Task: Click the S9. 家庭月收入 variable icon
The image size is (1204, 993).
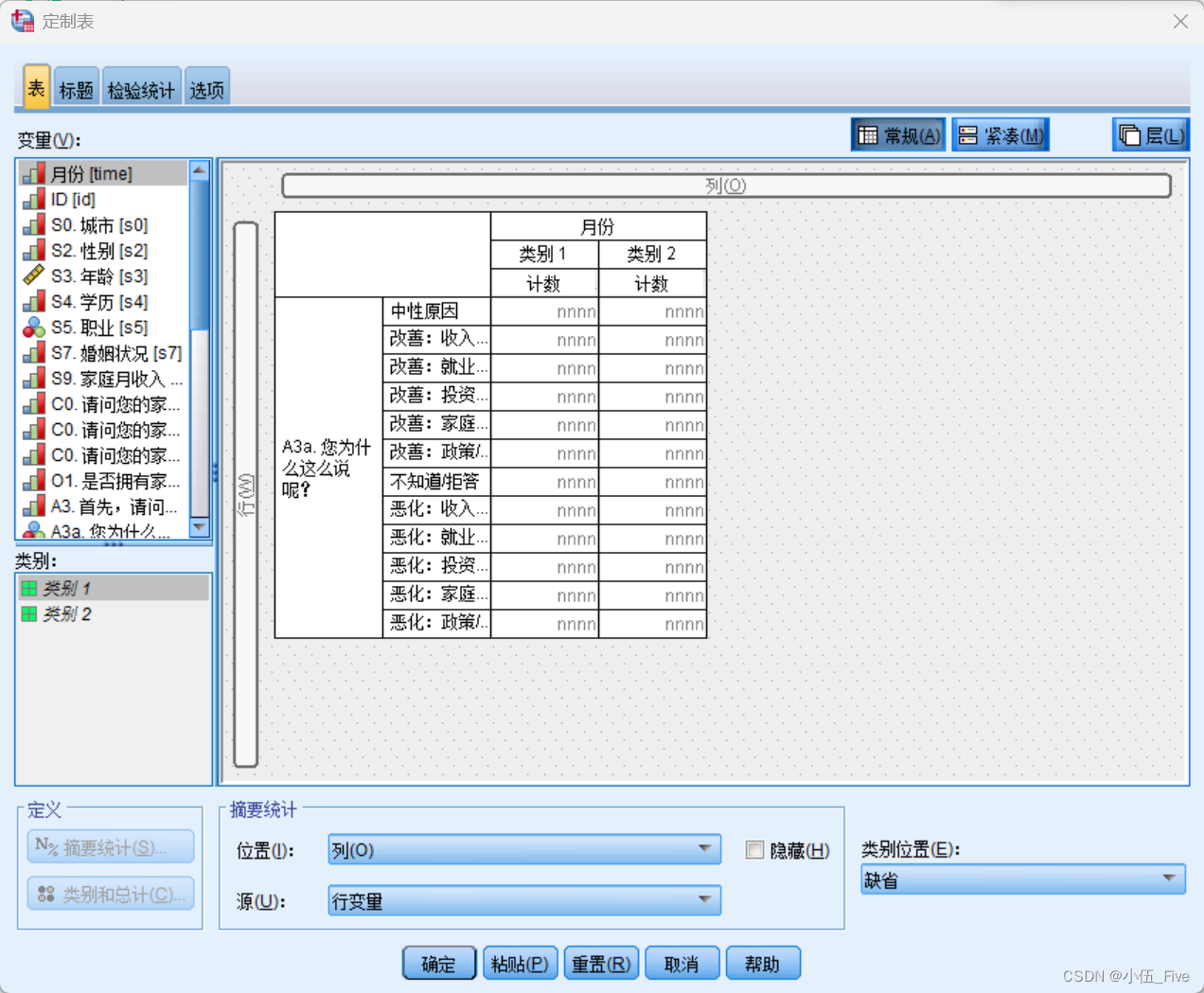Action: pos(33,379)
